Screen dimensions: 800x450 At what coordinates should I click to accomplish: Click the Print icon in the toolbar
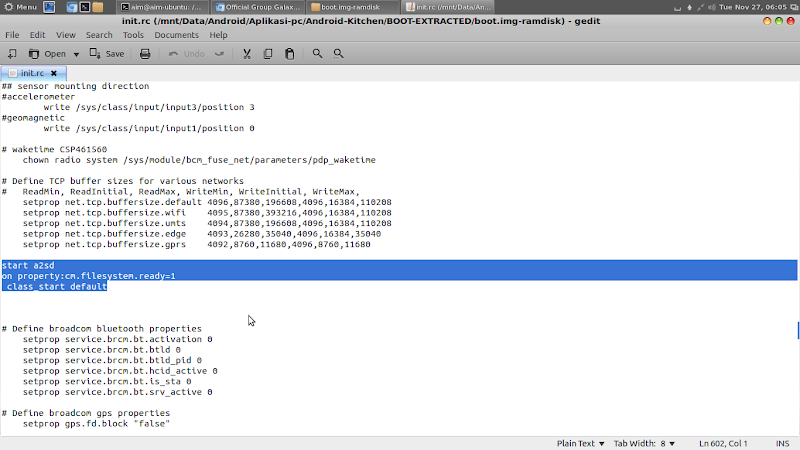(x=145, y=53)
